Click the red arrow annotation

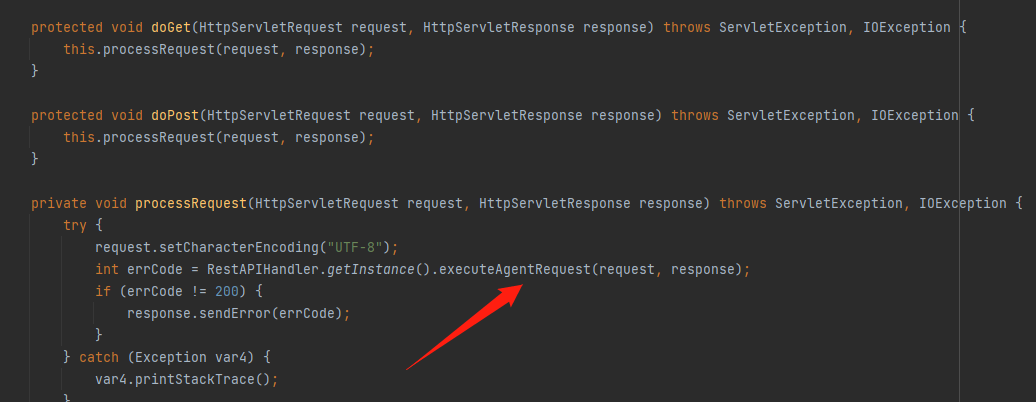click(x=462, y=326)
